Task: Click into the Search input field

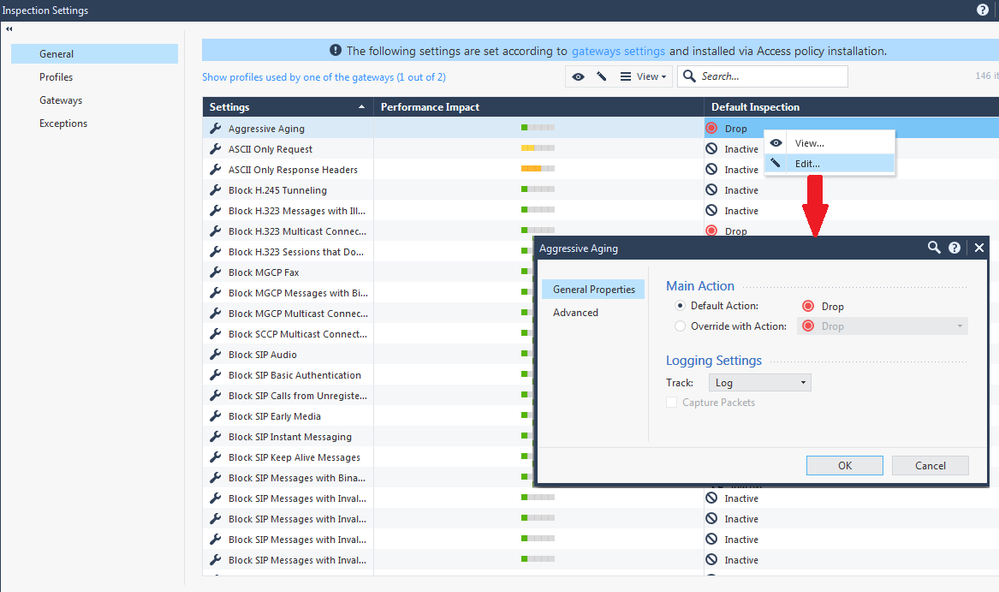Action: 770,77
